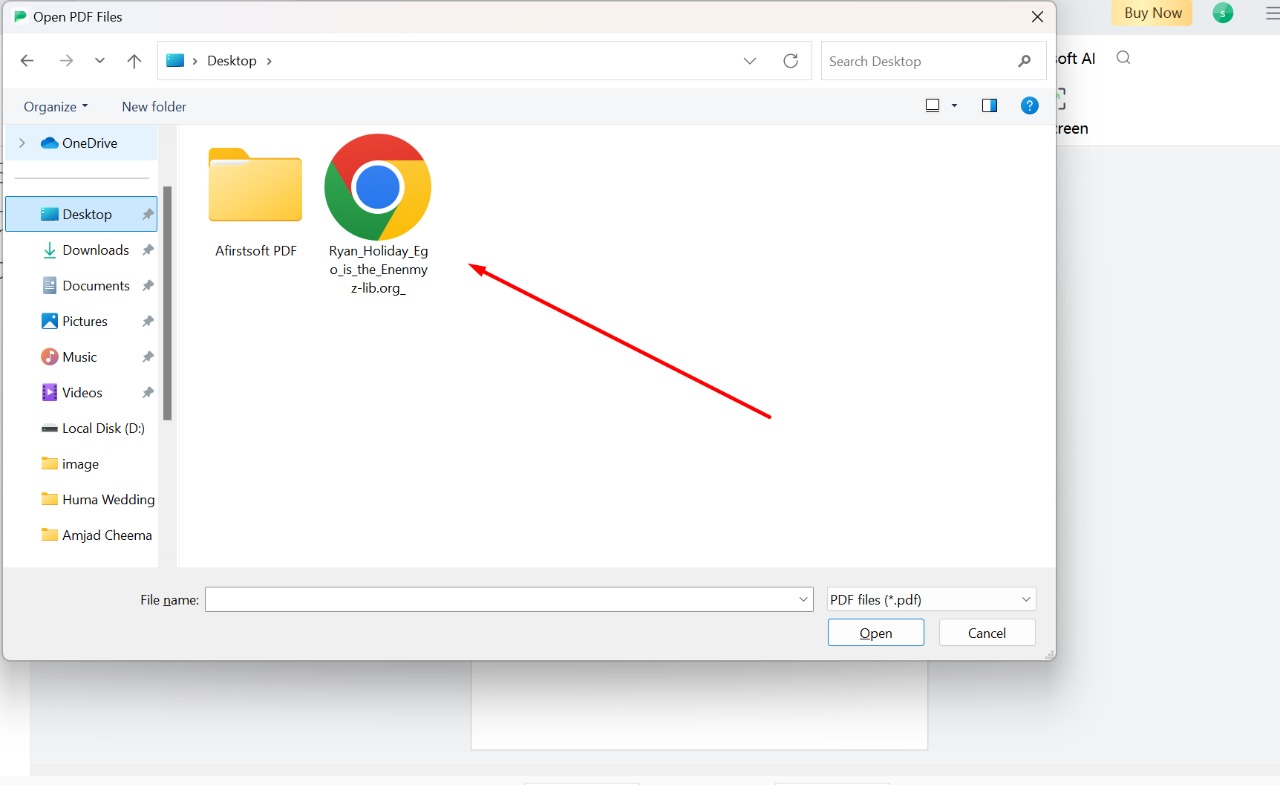
Task: Open the green user avatar in Afirstsoft
Action: coord(1222,13)
